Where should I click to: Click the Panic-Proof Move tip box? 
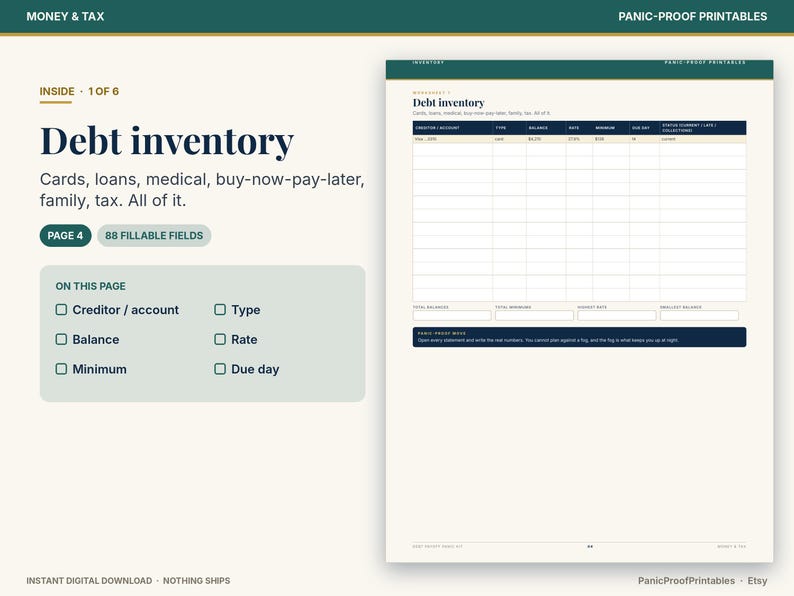(579, 337)
